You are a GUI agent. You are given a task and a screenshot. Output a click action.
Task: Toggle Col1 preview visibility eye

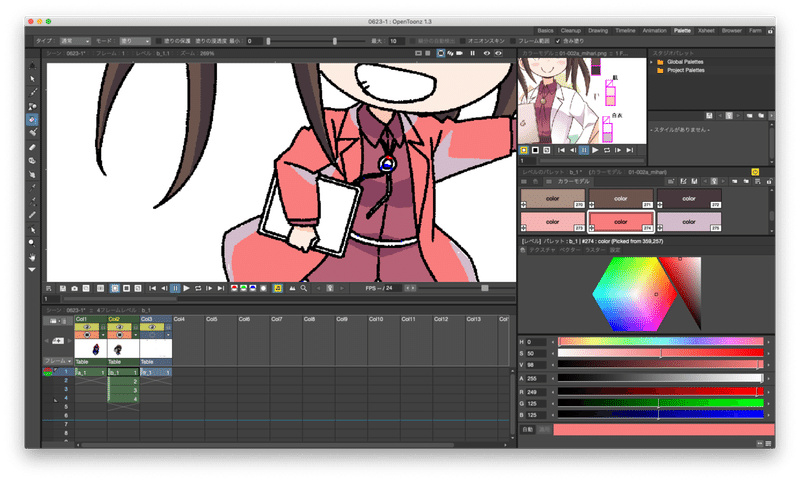pyautogui.click(x=87, y=327)
